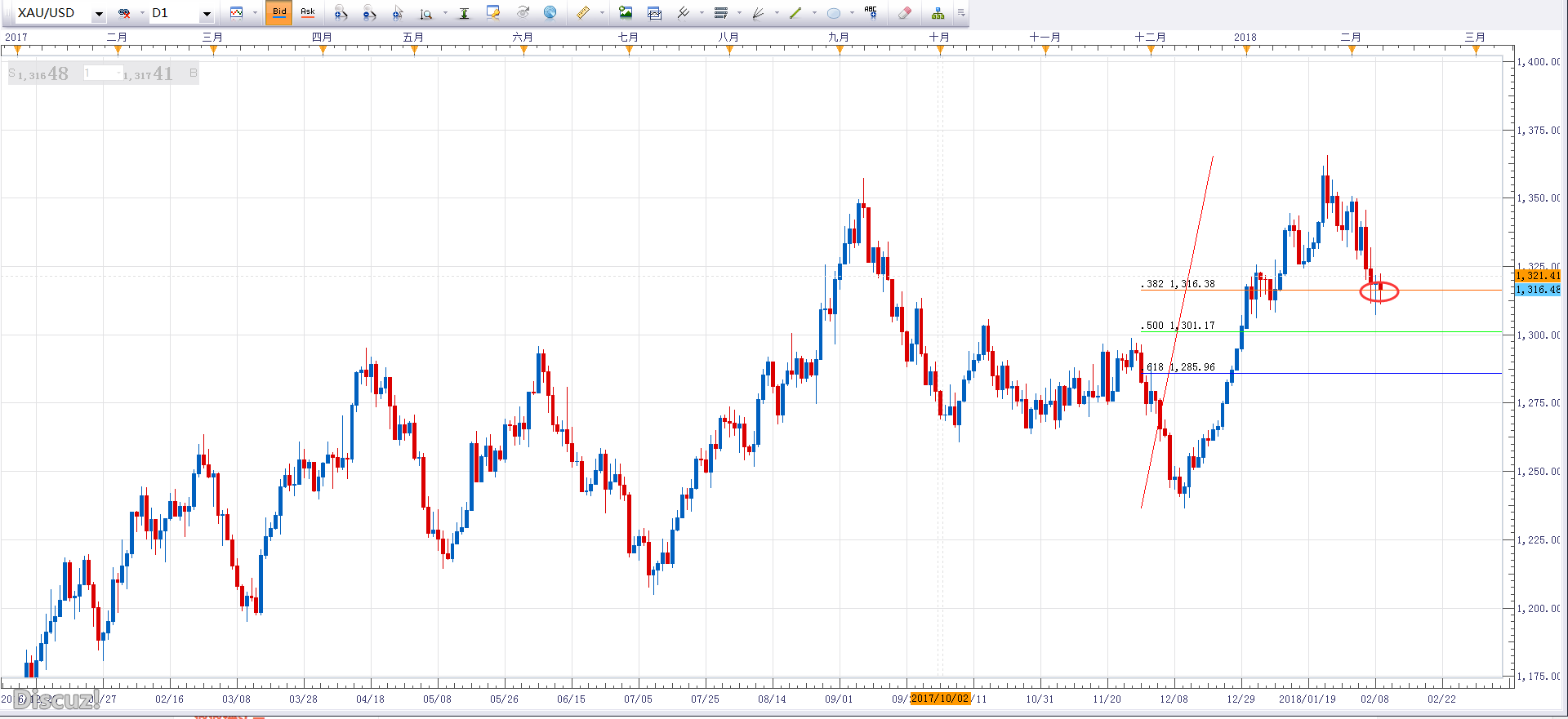The image size is (1568, 719).
Task: Expand the fan lines dropdown arrow
Action: point(777,13)
